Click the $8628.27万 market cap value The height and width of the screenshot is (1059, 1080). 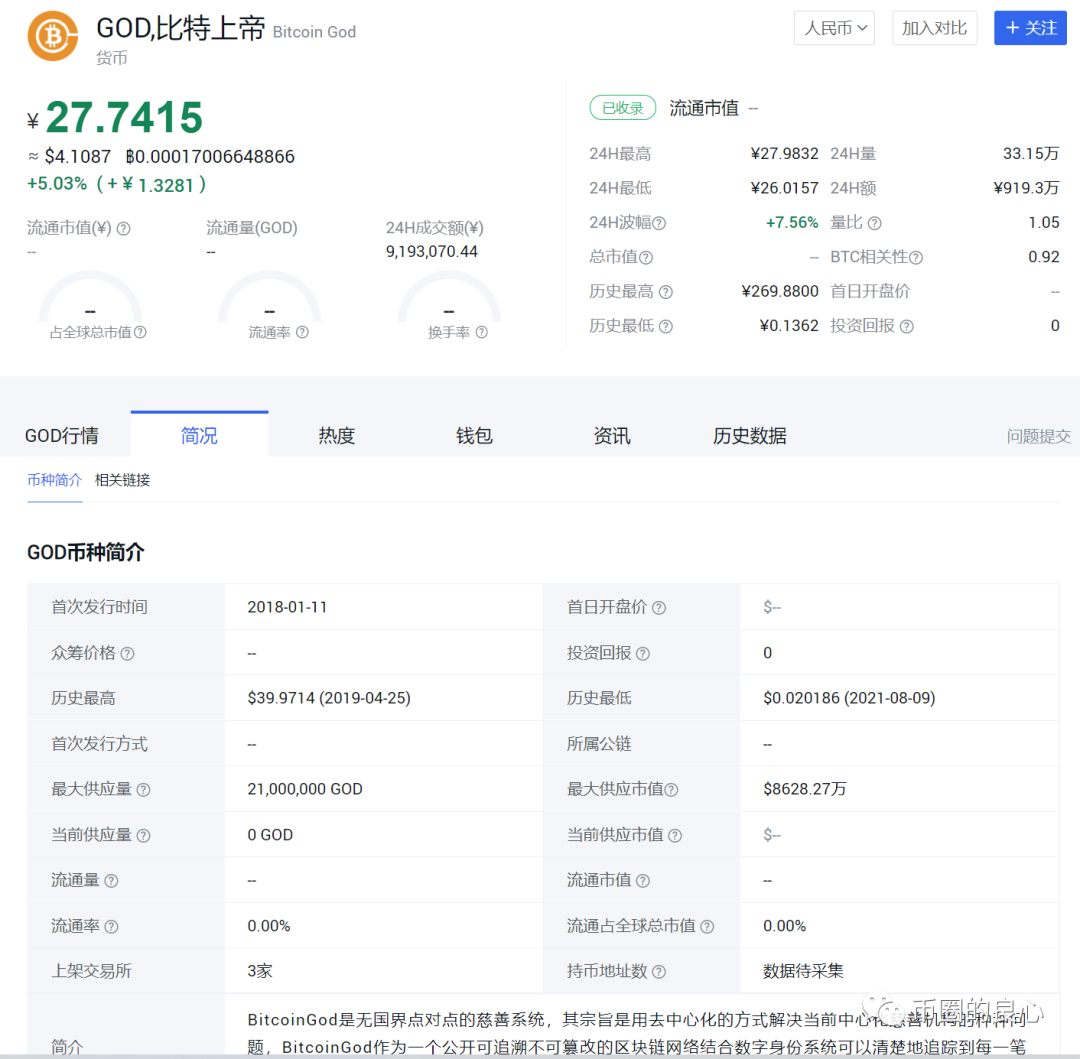[804, 789]
